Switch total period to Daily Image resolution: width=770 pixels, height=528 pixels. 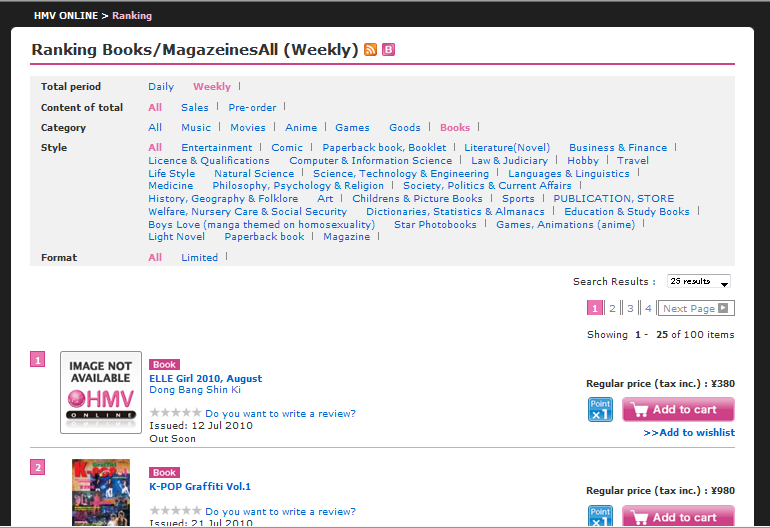pyautogui.click(x=161, y=86)
